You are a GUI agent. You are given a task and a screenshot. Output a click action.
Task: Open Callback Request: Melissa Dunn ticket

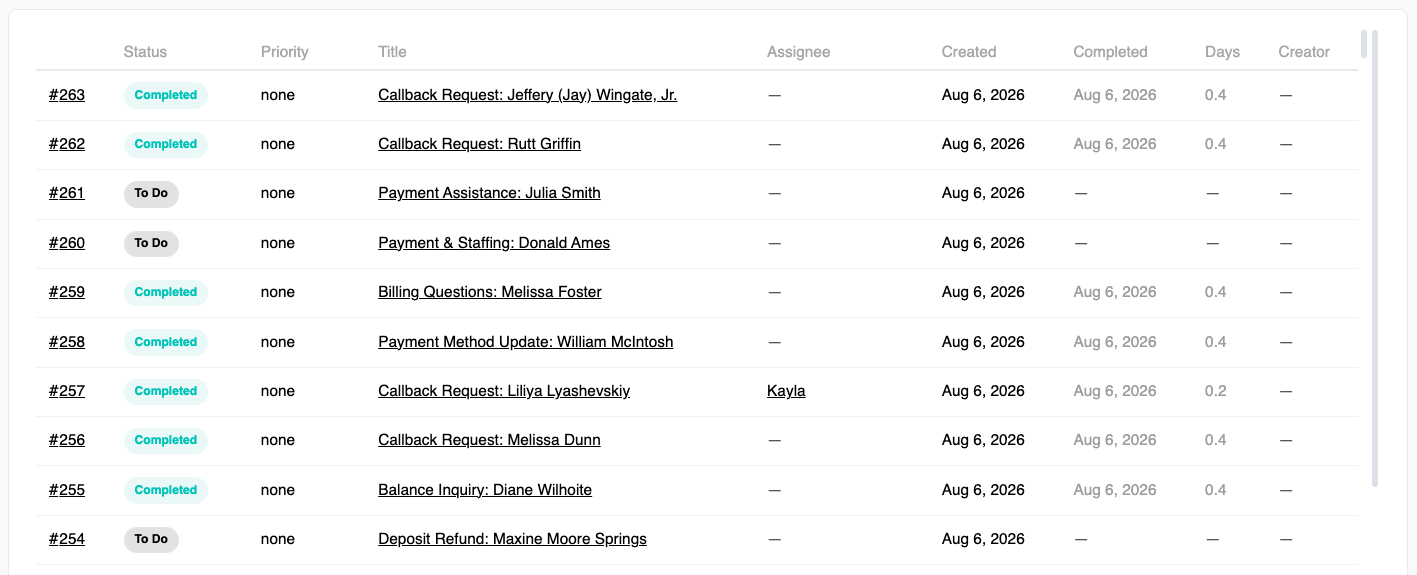click(489, 440)
